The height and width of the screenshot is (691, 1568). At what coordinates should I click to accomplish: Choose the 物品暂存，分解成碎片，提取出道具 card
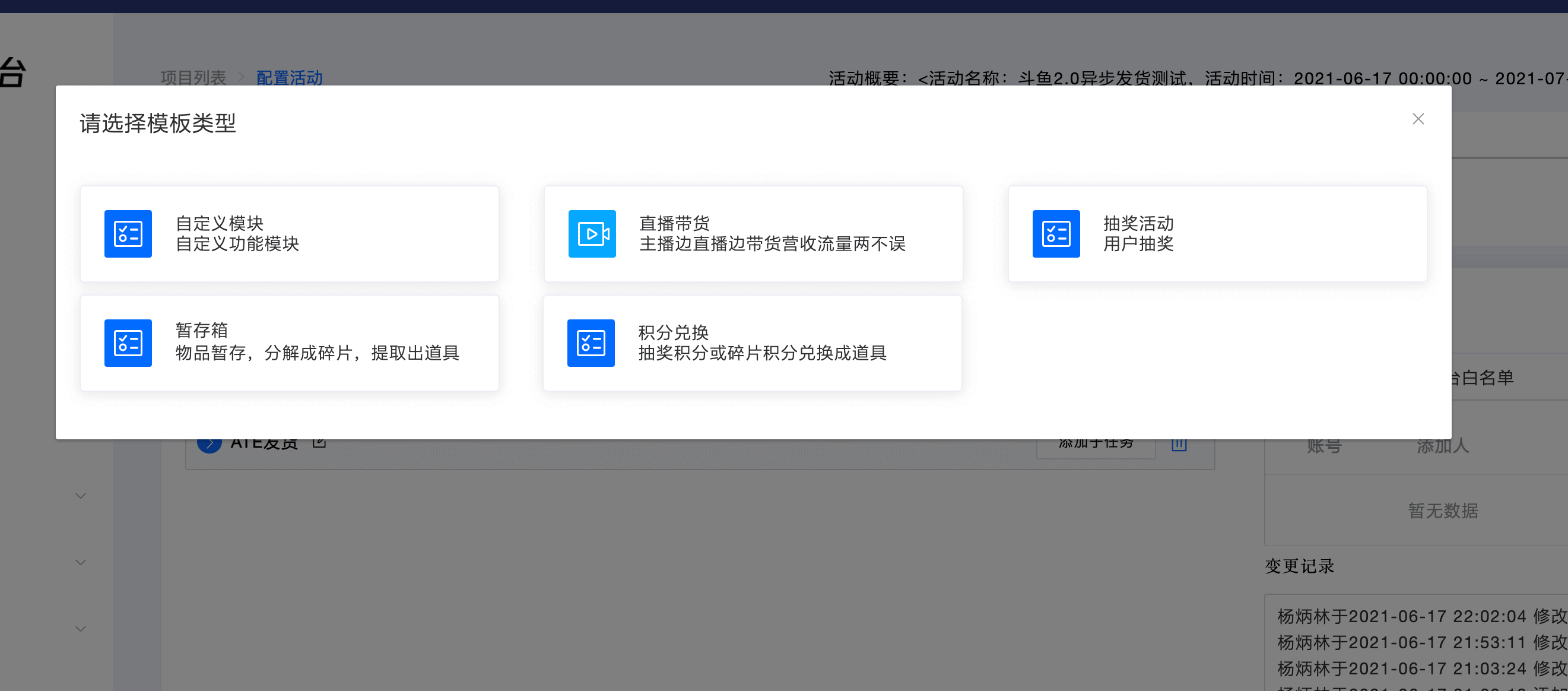(x=289, y=343)
